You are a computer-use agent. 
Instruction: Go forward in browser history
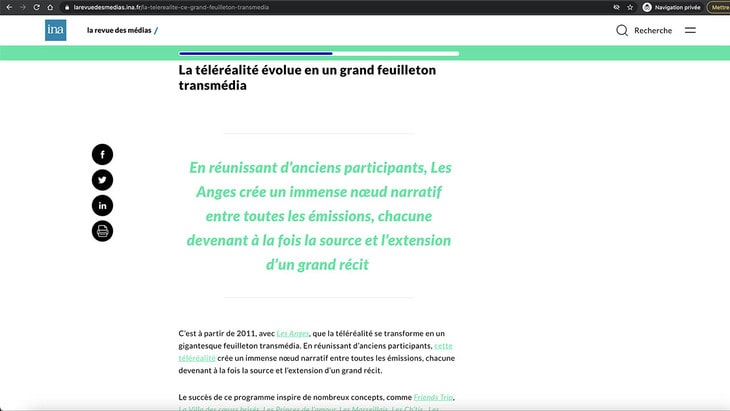pos(22,7)
